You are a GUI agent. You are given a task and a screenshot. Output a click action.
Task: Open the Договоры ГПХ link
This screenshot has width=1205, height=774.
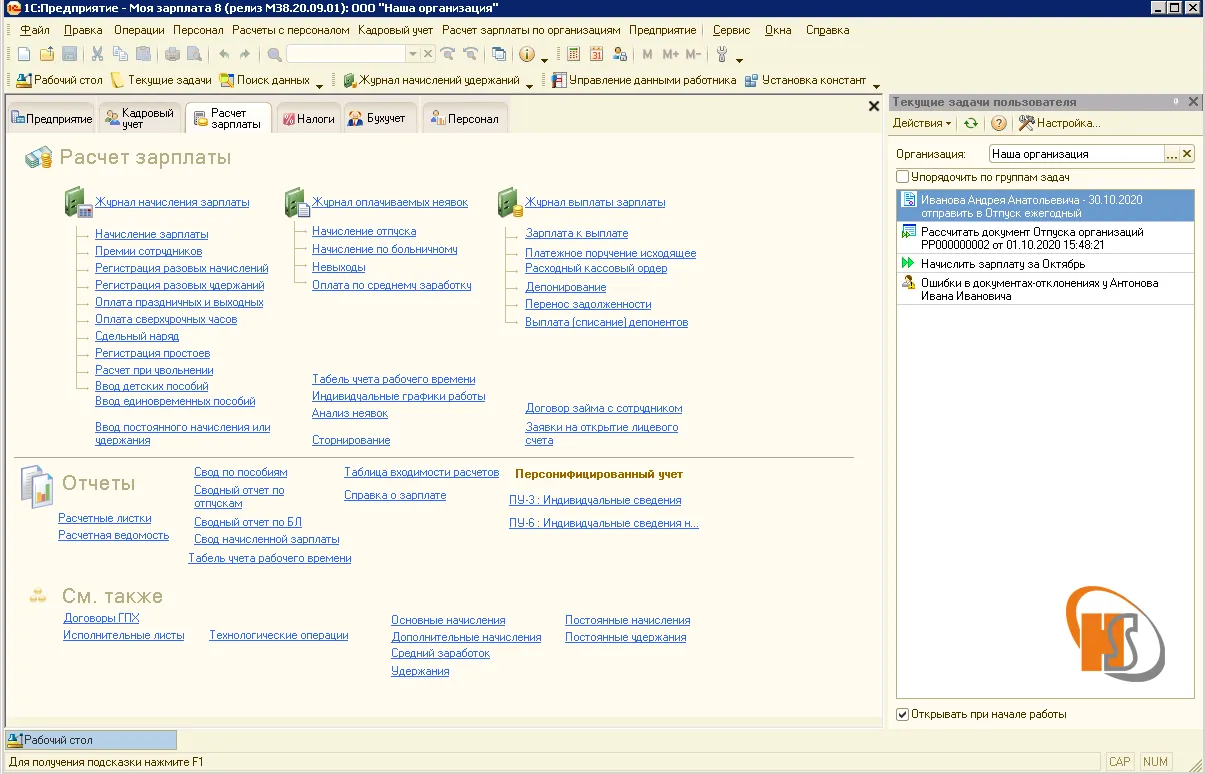click(x=101, y=618)
